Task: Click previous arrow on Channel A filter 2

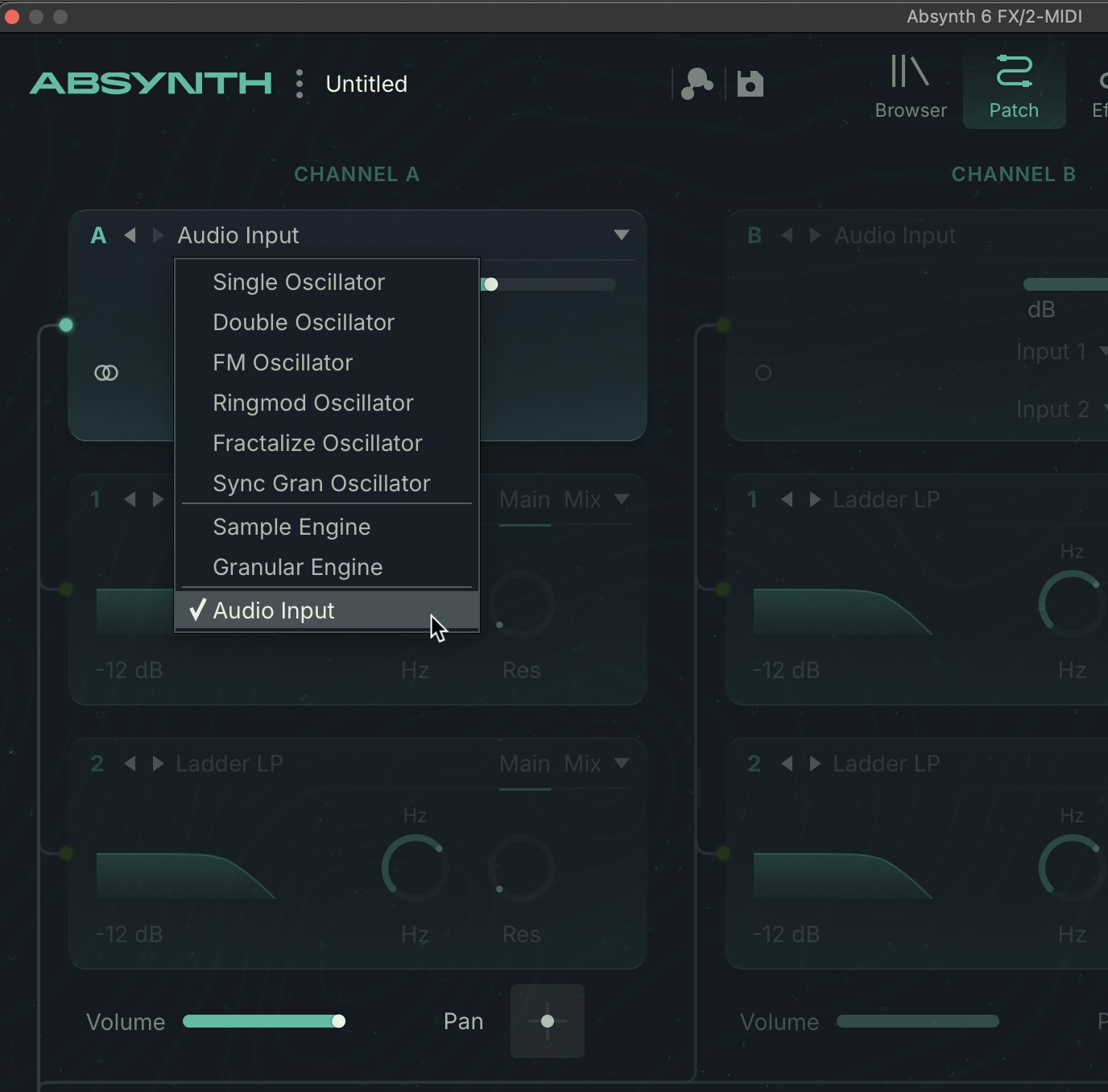Action: pyautogui.click(x=130, y=763)
